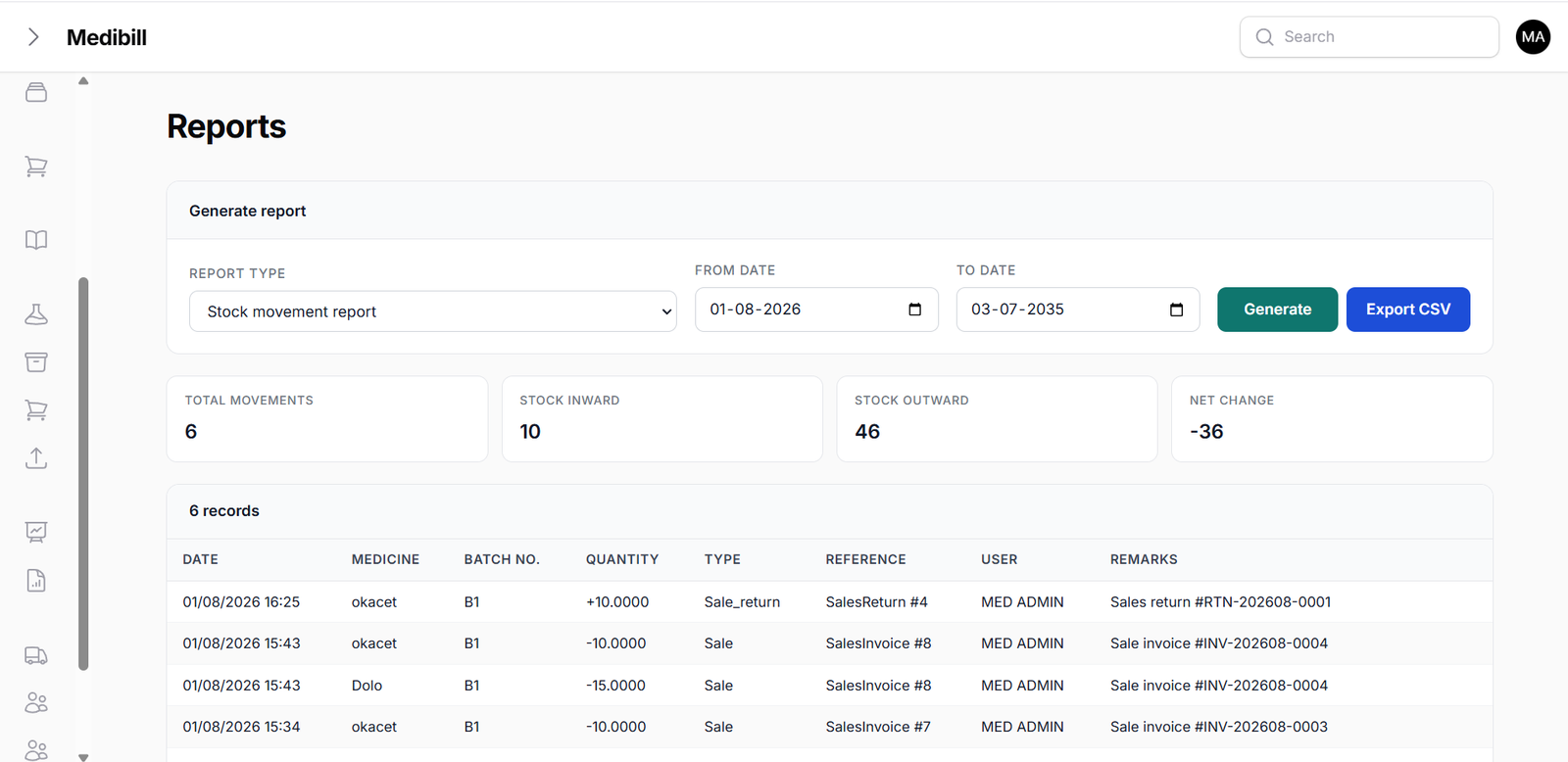Click the TYPE column header

click(x=722, y=559)
